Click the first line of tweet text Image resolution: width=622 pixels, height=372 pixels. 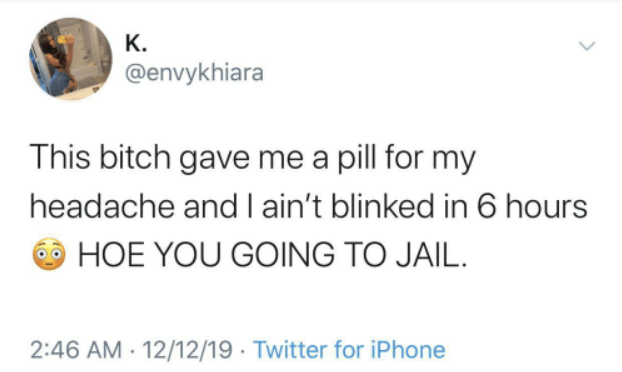(x=253, y=158)
